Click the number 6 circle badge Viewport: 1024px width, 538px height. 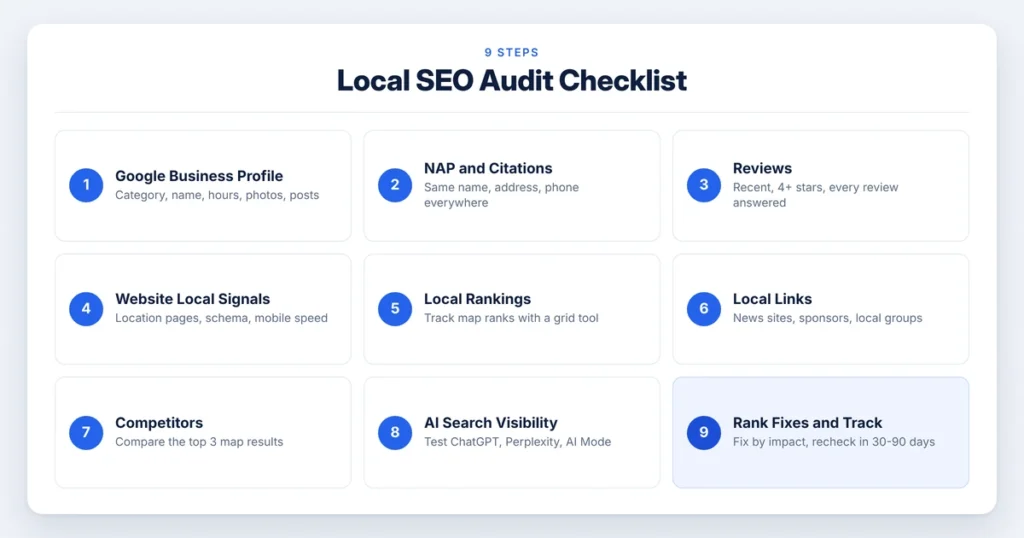click(704, 309)
